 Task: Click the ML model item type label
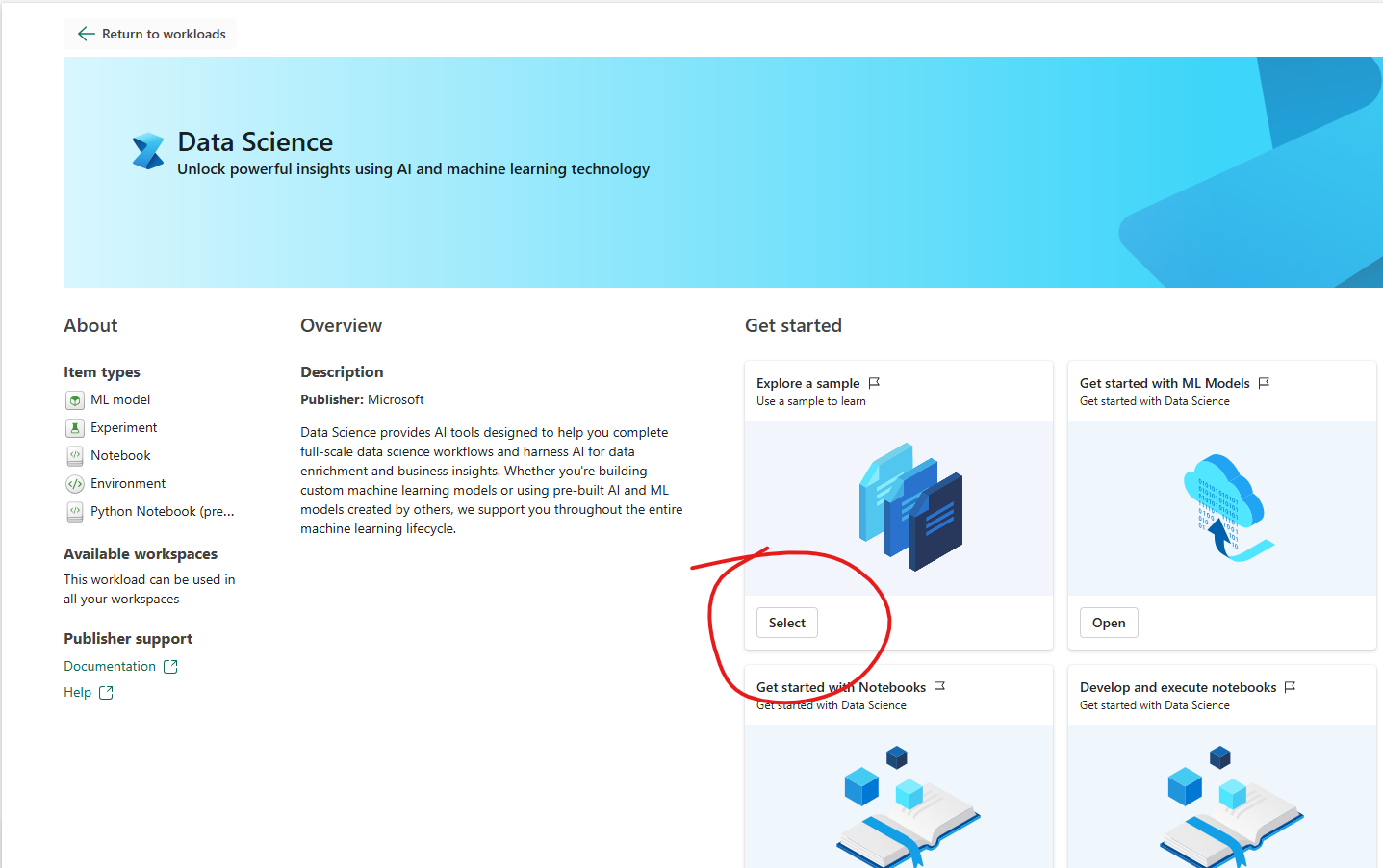(120, 399)
